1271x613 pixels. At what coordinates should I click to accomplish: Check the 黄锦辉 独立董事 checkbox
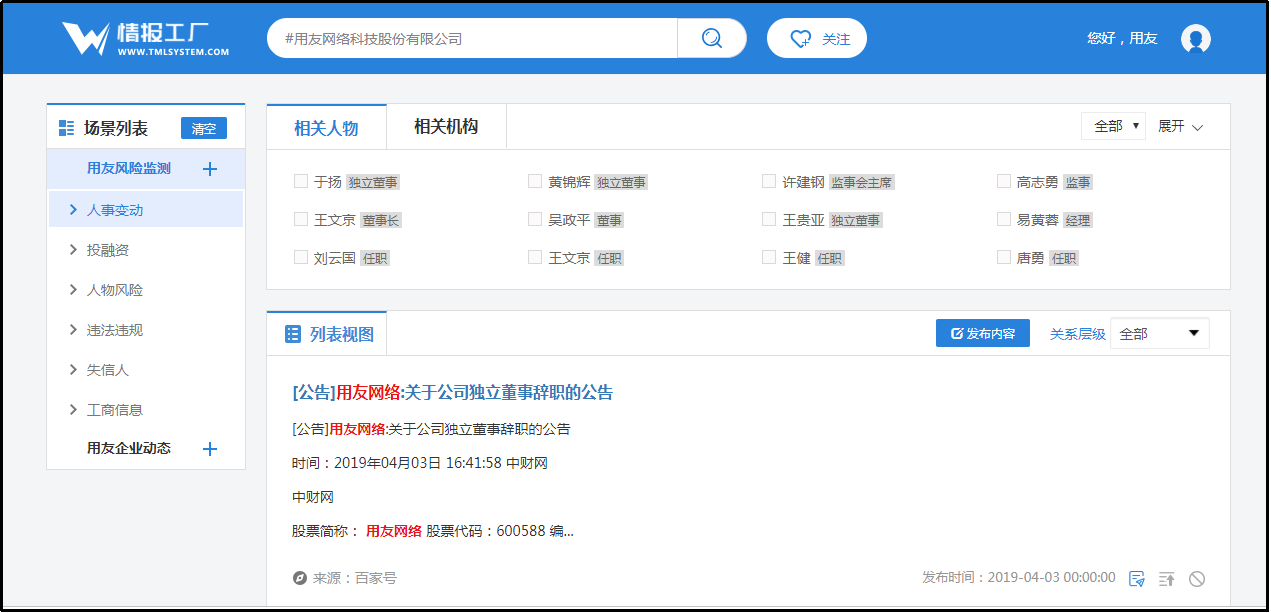(x=535, y=181)
